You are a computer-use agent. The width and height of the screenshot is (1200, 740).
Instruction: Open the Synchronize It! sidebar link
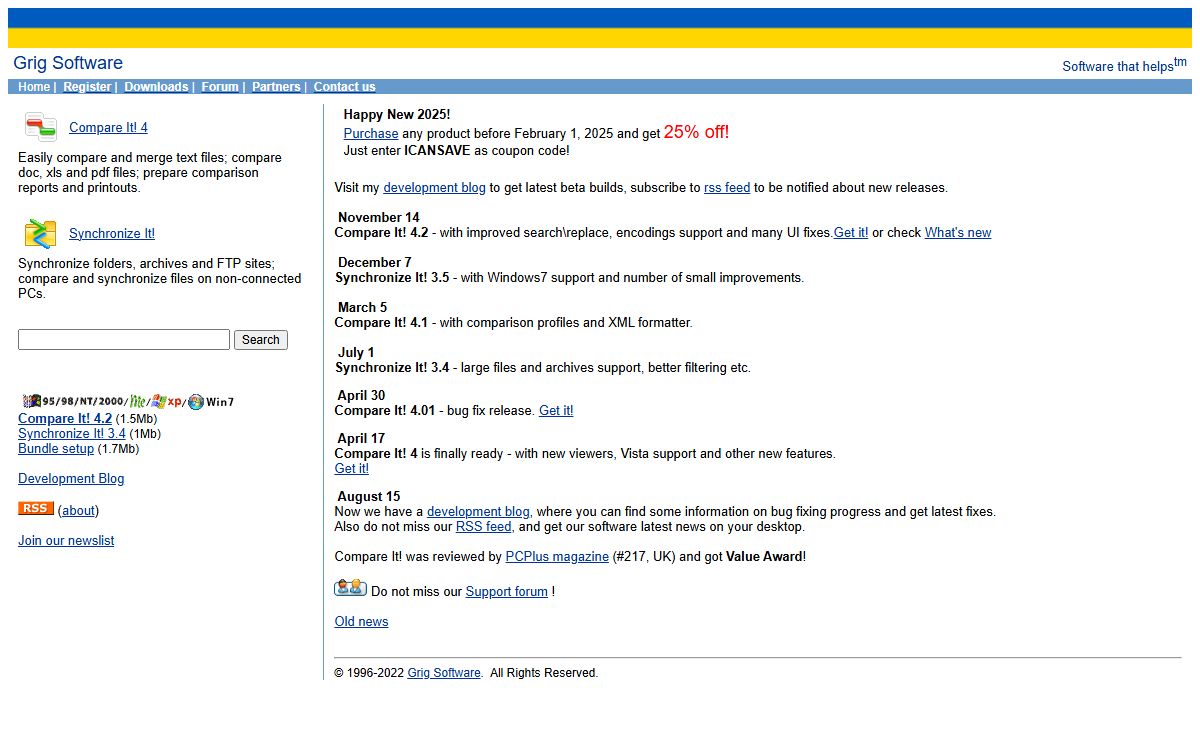tap(112, 234)
